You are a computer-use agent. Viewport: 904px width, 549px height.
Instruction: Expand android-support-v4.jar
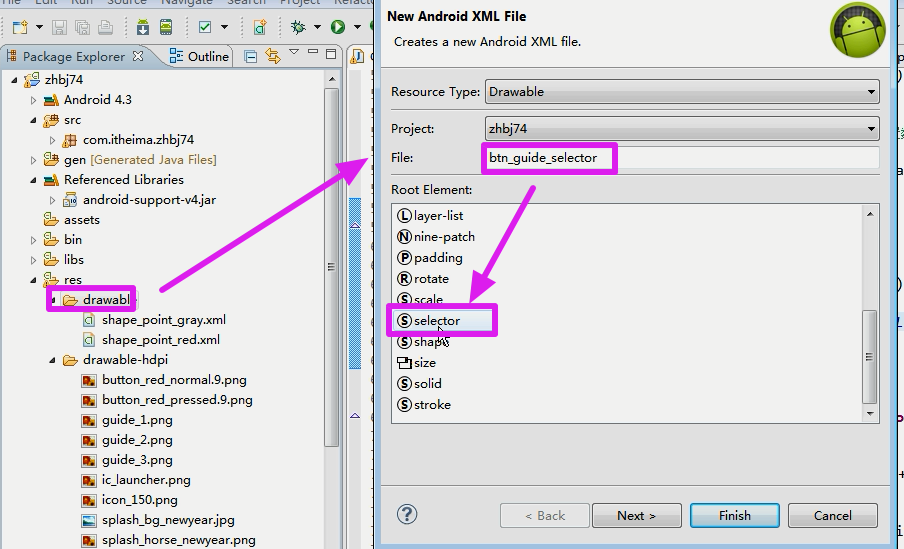52,201
